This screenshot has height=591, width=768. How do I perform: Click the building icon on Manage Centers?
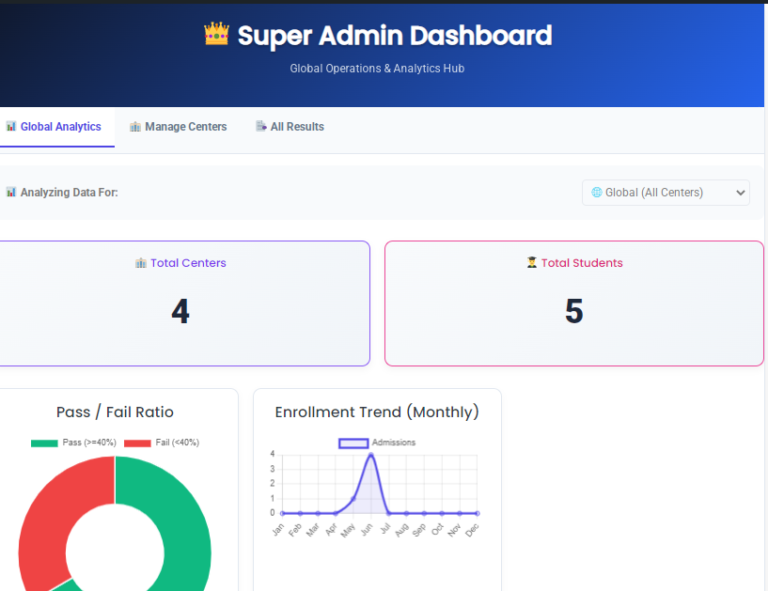point(135,127)
